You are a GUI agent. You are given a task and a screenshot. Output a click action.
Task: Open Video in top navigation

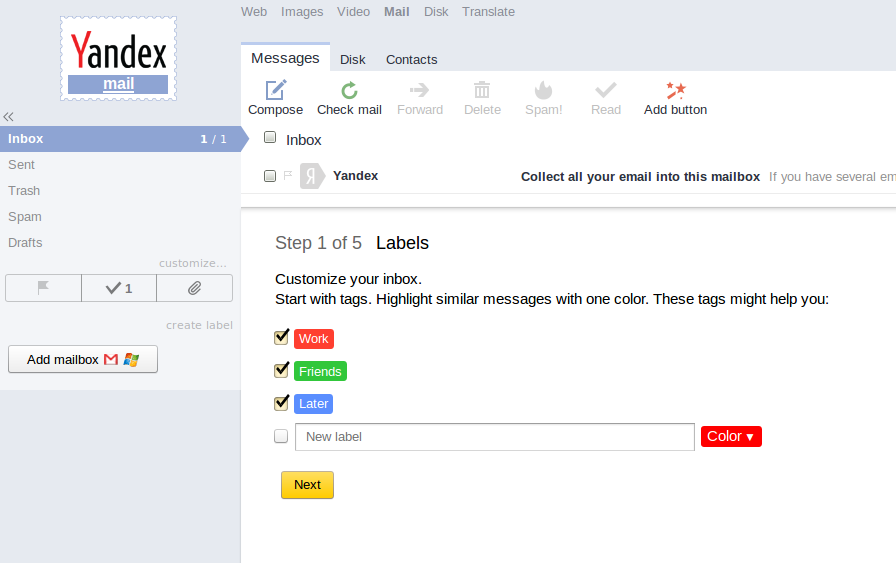[x=353, y=11]
